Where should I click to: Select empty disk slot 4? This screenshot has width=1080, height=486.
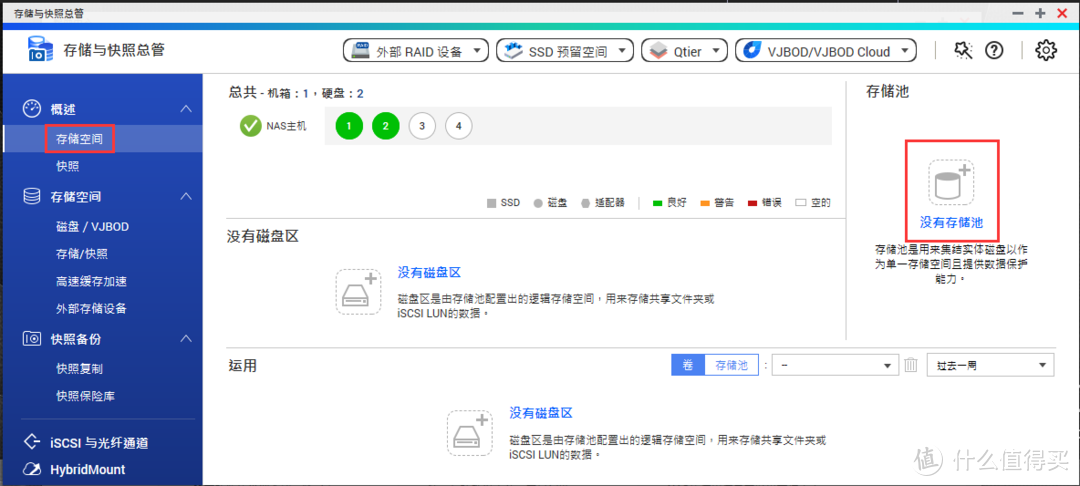pos(459,126)
